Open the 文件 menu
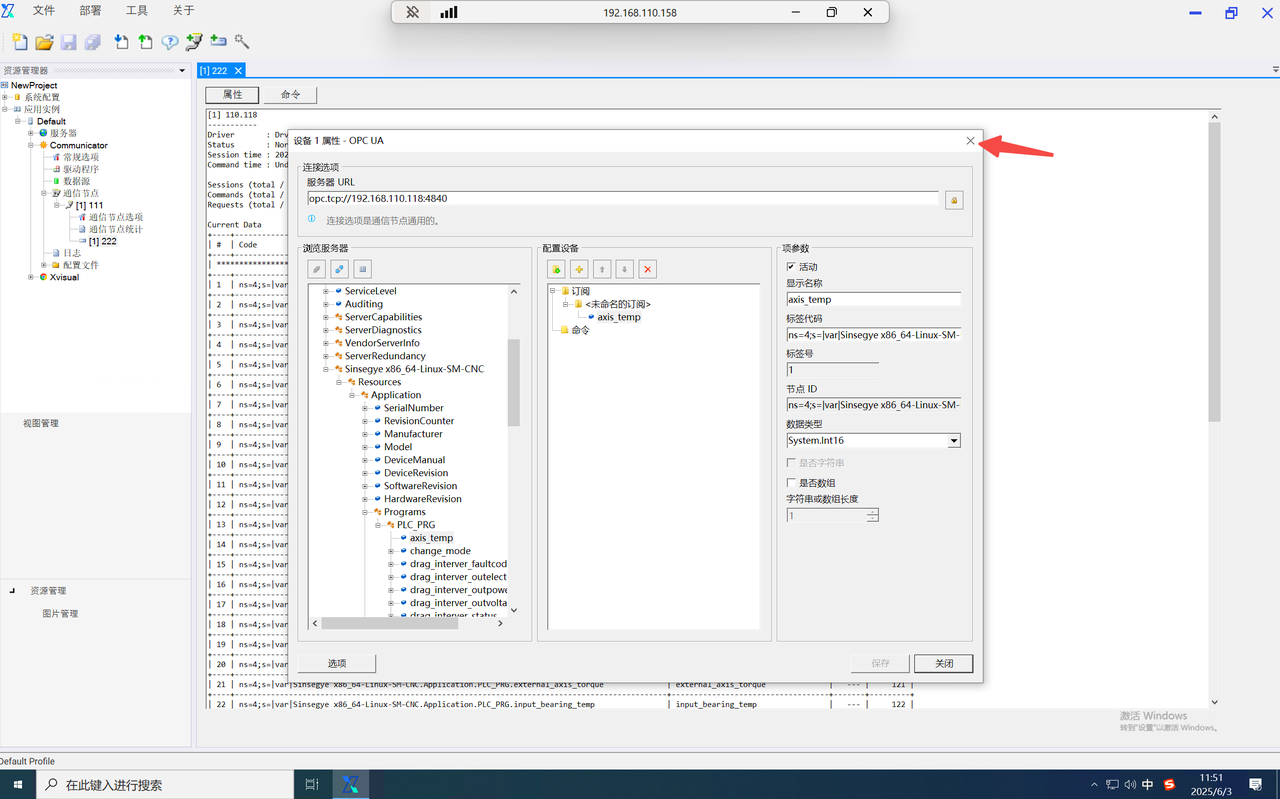Image resolution: width=1280 pixels, height=799 pixels. [x=44, y=11]
